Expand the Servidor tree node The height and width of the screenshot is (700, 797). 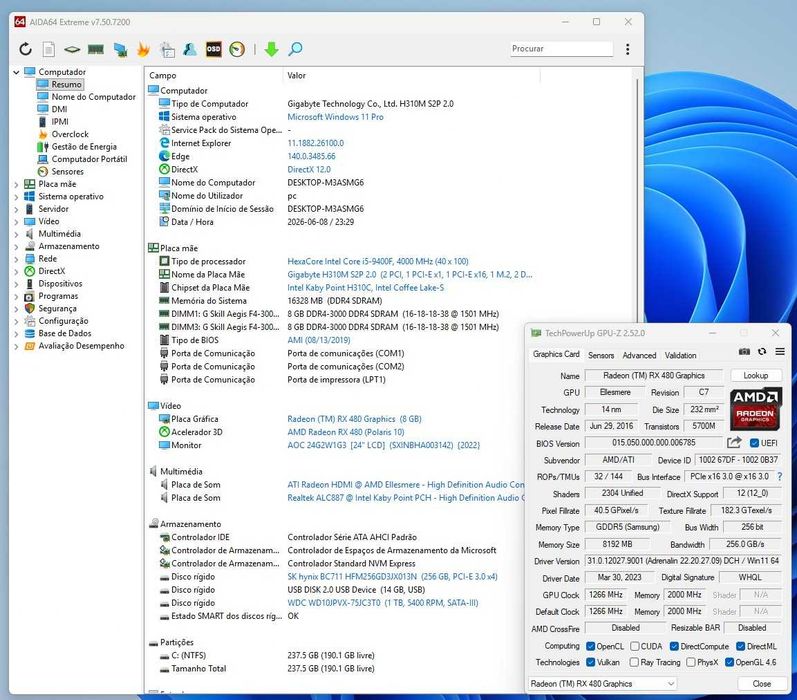coord(16,209)
